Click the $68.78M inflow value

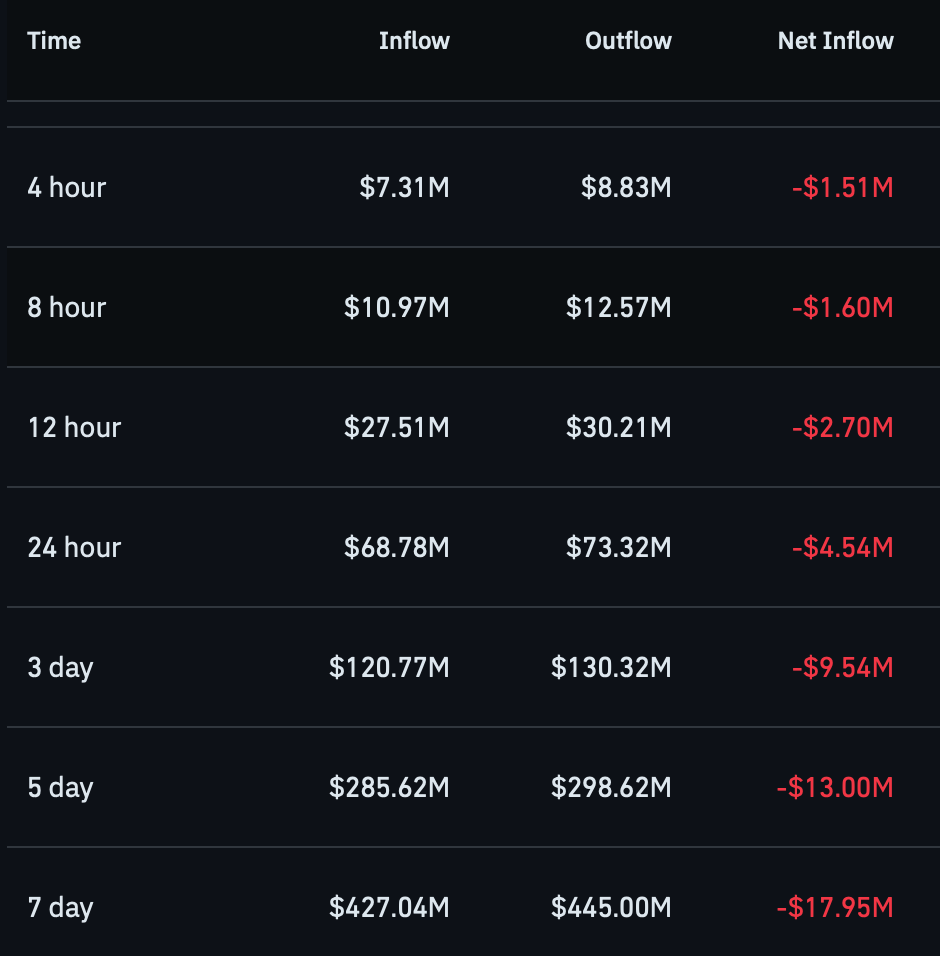pyautogui.click(x=397, y=548)
